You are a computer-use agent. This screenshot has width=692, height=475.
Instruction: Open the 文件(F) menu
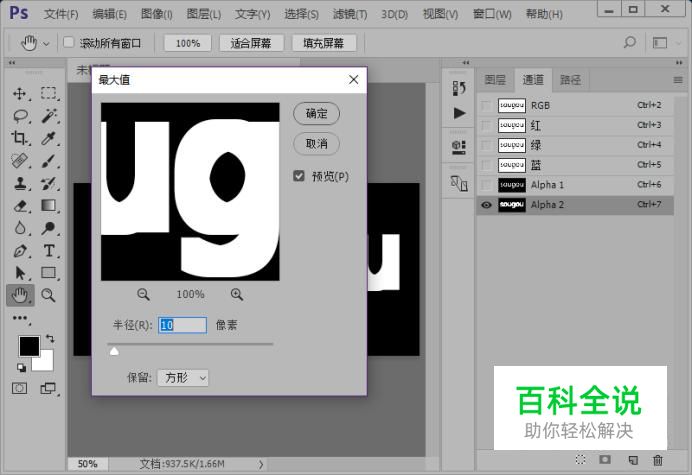(x=61, y=14)
